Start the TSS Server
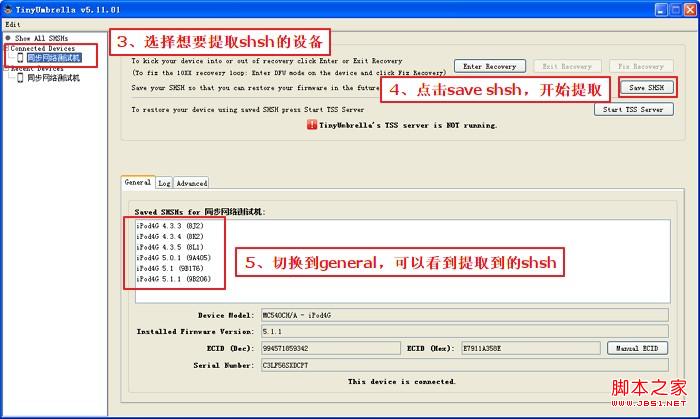The image size is (700, 419). pos(633,109)
